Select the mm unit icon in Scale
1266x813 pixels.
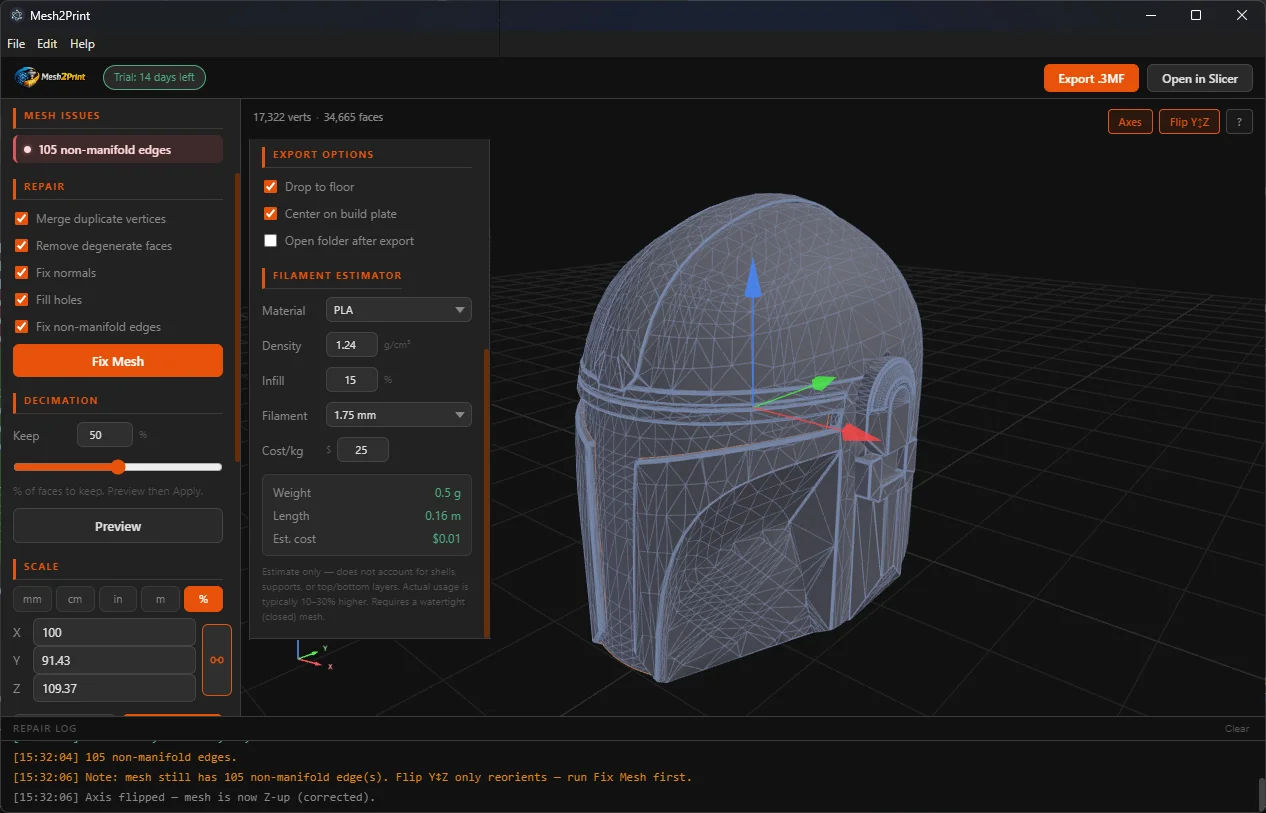(32, 598)
